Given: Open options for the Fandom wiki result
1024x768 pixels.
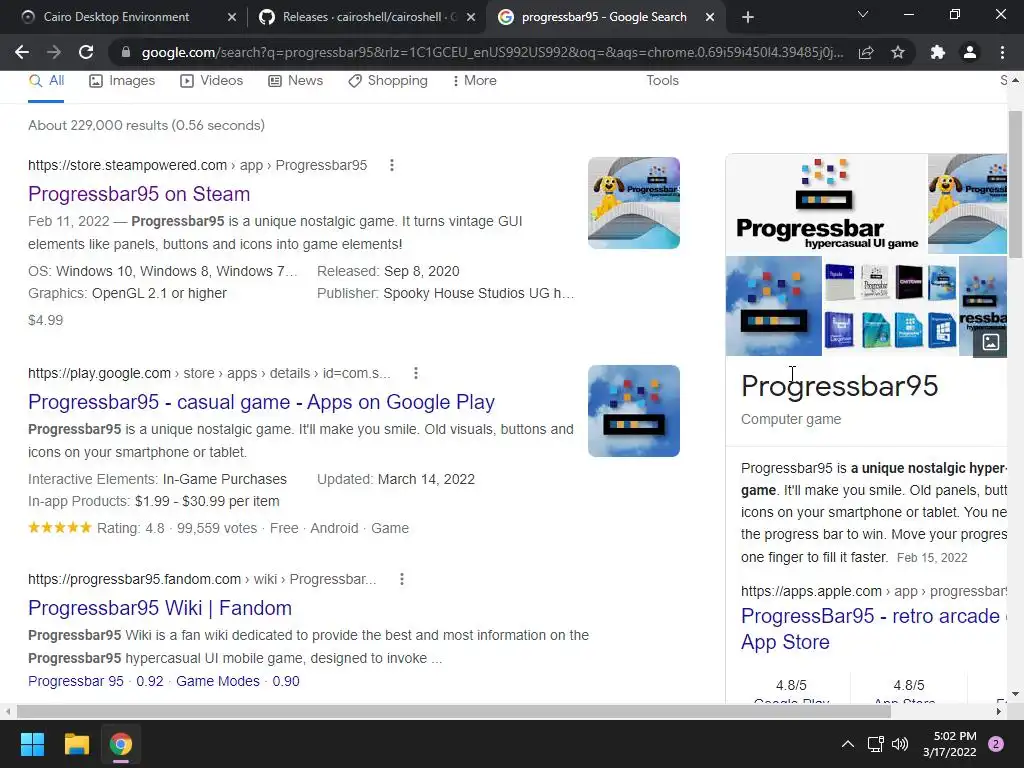Looking at the screenshot, I should (x=402, y=579).
